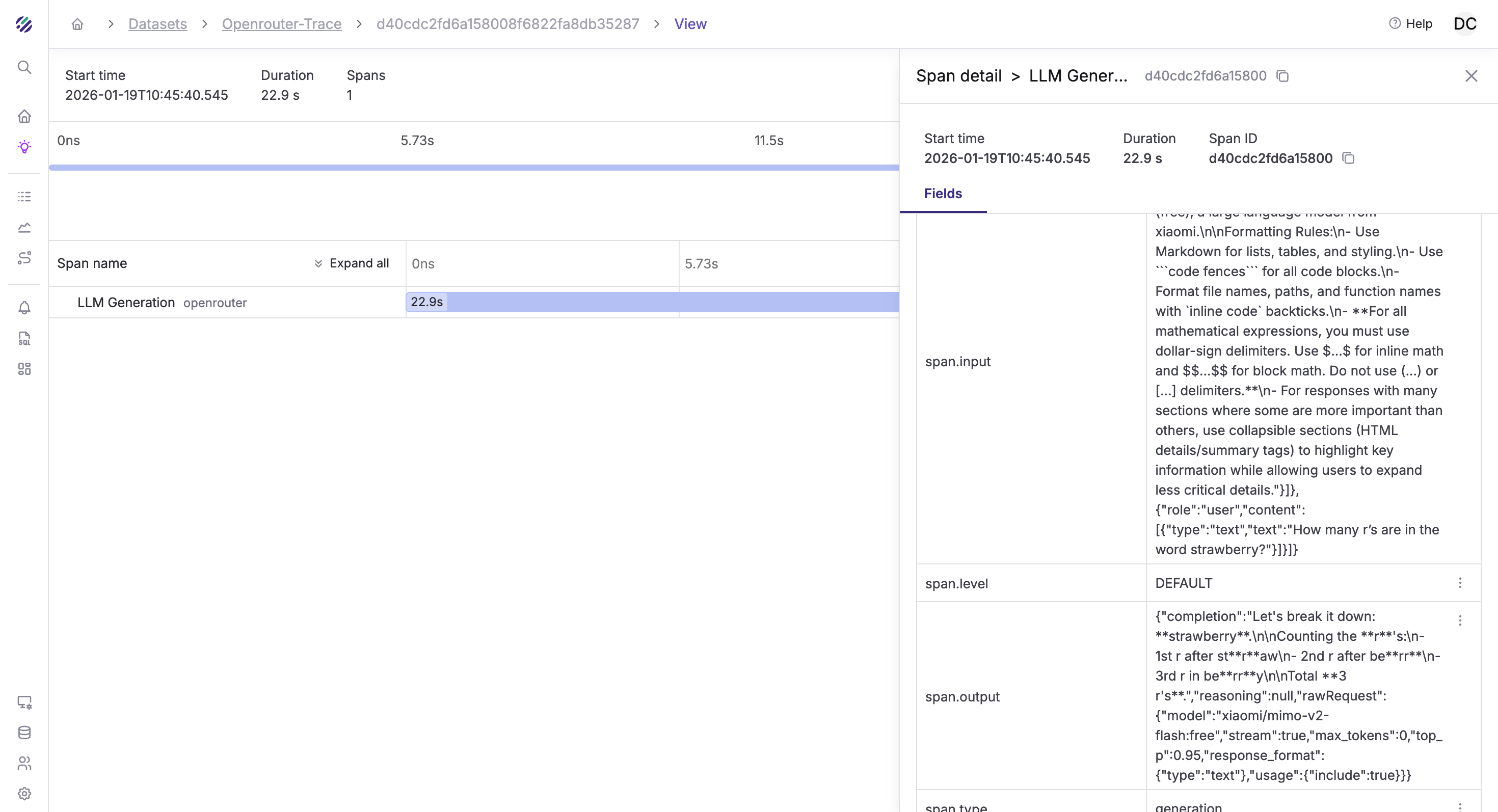Expand all spans in the table
The height and width of the screenshot is (812, 1498).
coord(351,263)
